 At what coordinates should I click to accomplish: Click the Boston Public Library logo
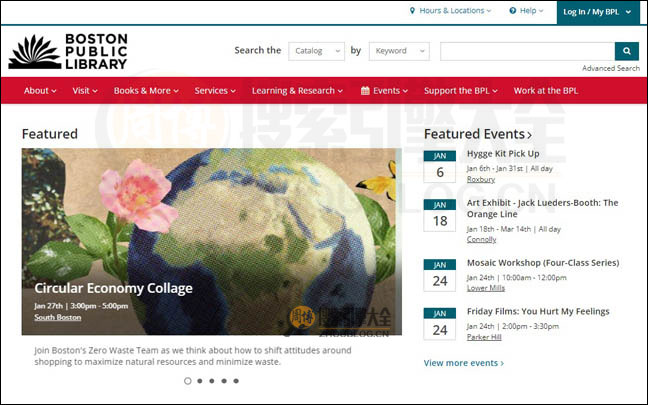tap(68, 51)
